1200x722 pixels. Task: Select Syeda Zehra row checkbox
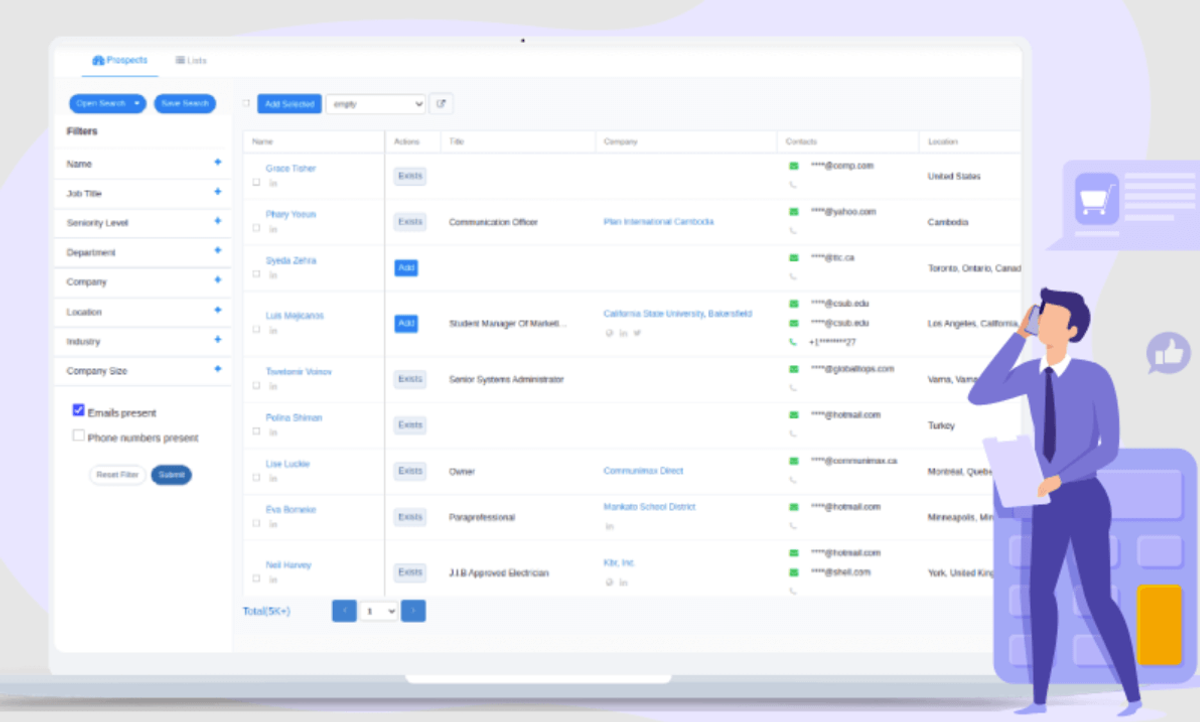point(256,275)
